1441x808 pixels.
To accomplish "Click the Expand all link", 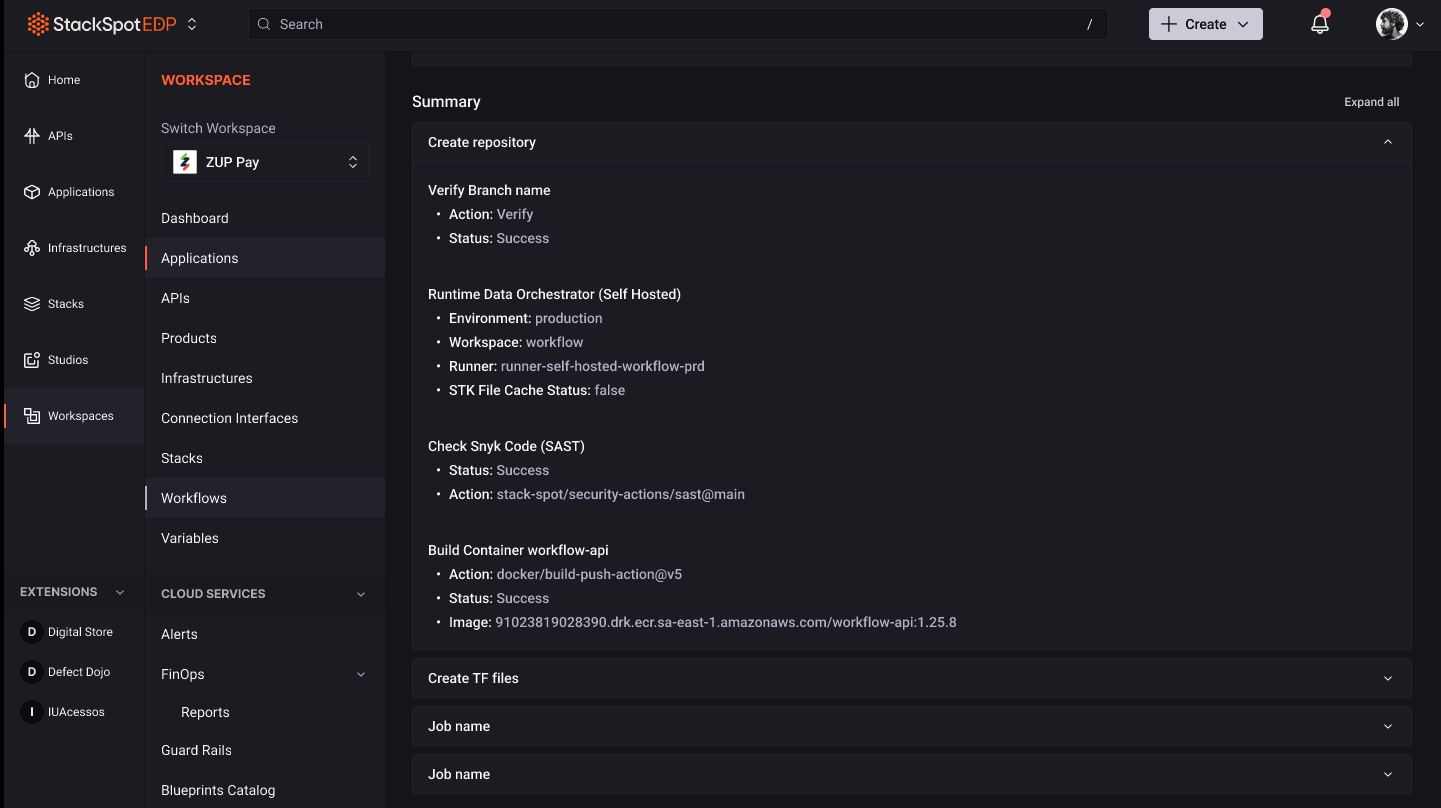I will pos(1371,102).
